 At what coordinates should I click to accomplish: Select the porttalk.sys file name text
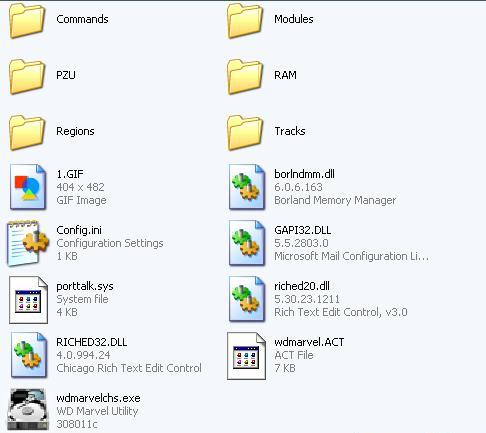tap(85, 286)
